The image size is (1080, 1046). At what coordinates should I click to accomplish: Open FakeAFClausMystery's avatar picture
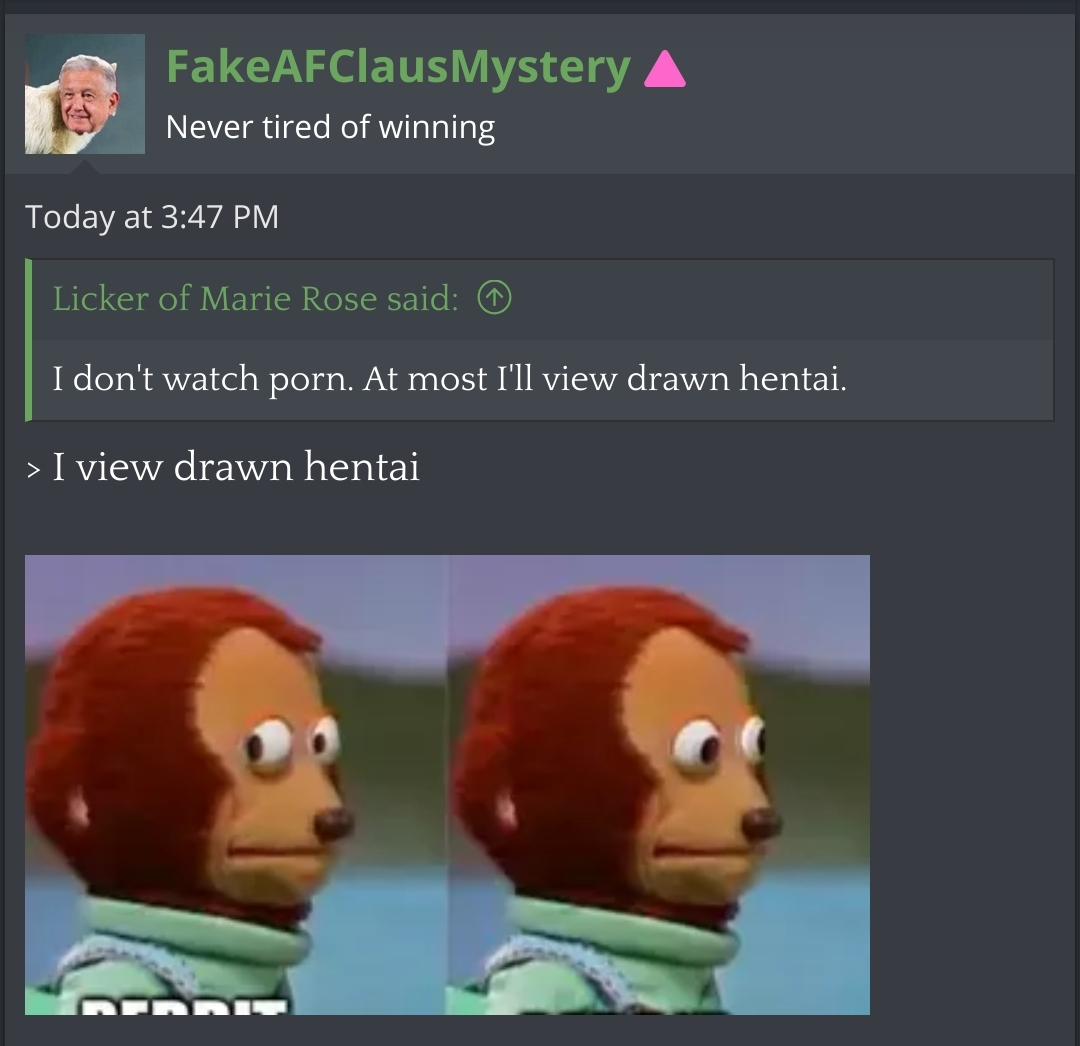pos(85,94)
